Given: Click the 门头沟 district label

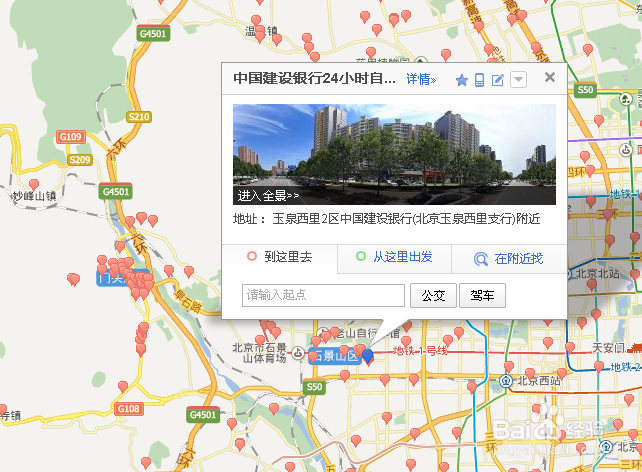Looking at the screenshot, I should 113,278.
